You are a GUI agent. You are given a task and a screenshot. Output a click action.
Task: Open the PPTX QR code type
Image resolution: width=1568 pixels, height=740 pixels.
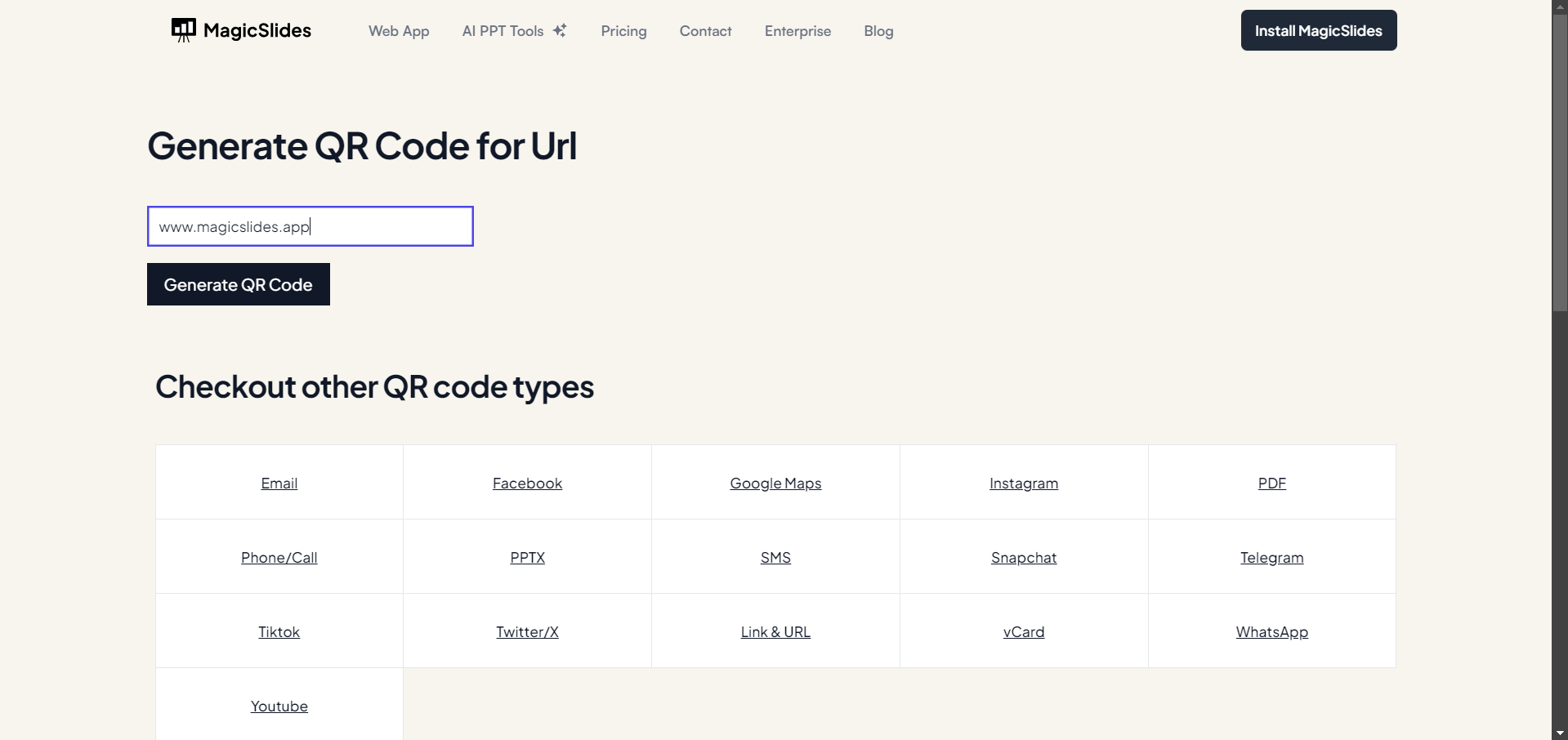coord(527,558)
